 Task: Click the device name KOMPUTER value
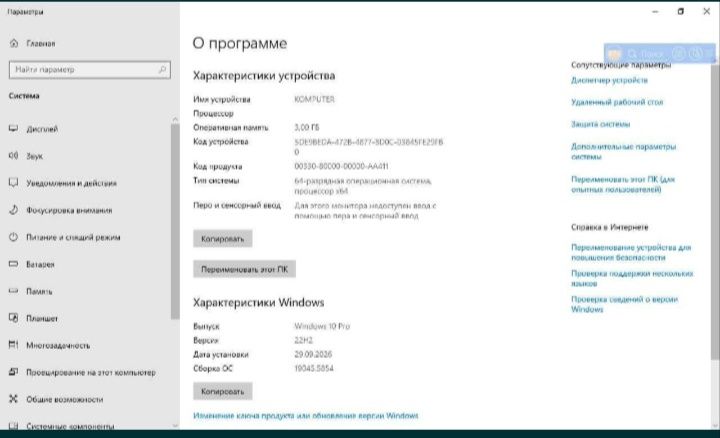315,99
